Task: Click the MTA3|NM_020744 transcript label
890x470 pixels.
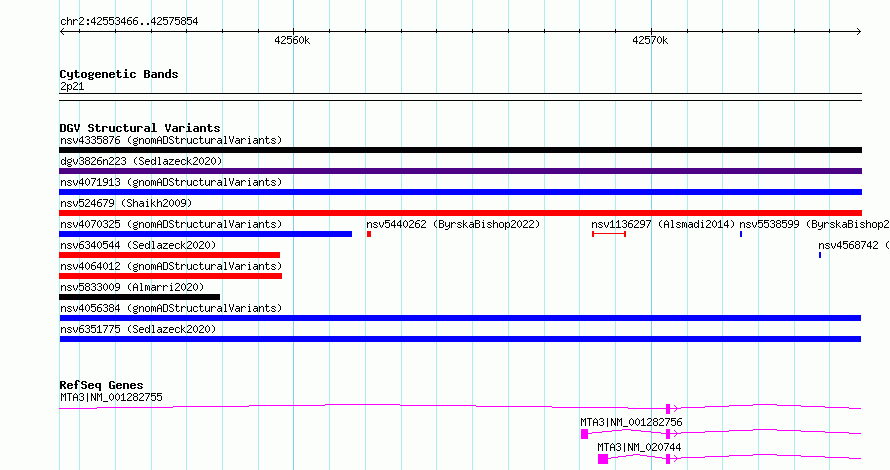Action: (x=639, y=447)
